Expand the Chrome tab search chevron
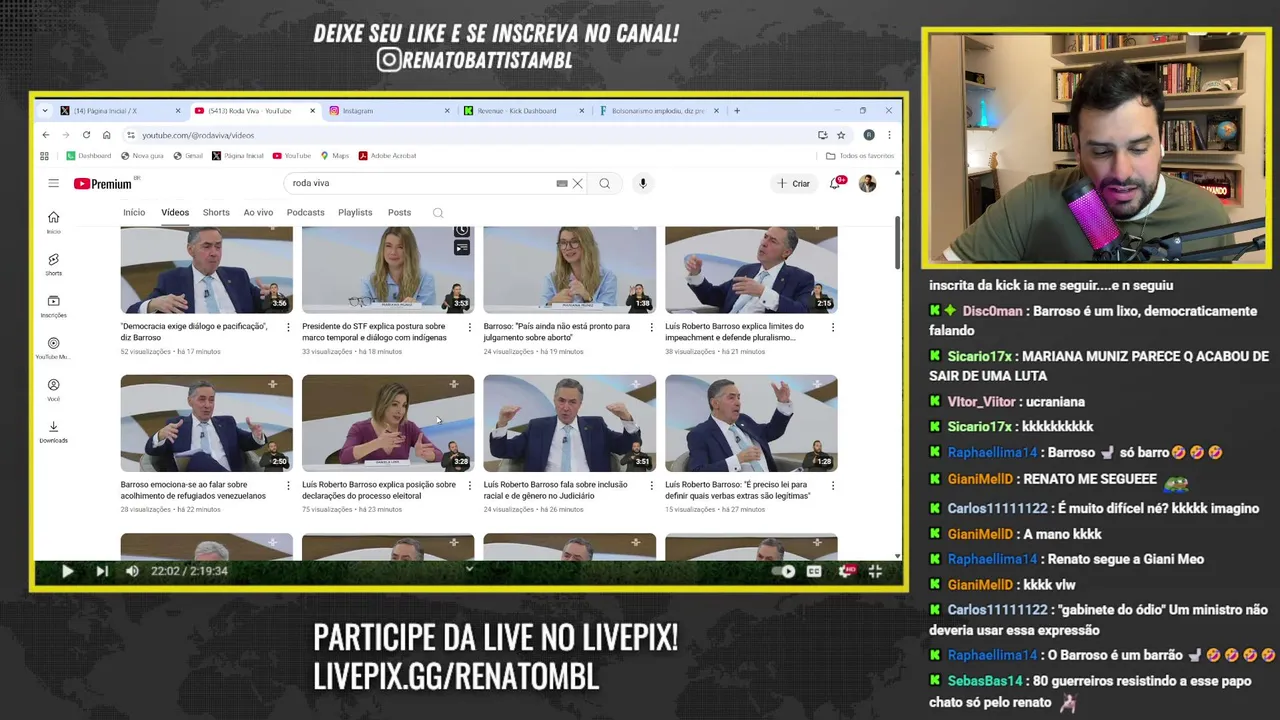Viewport: 1280px width, 720px height. click(45, 111)
